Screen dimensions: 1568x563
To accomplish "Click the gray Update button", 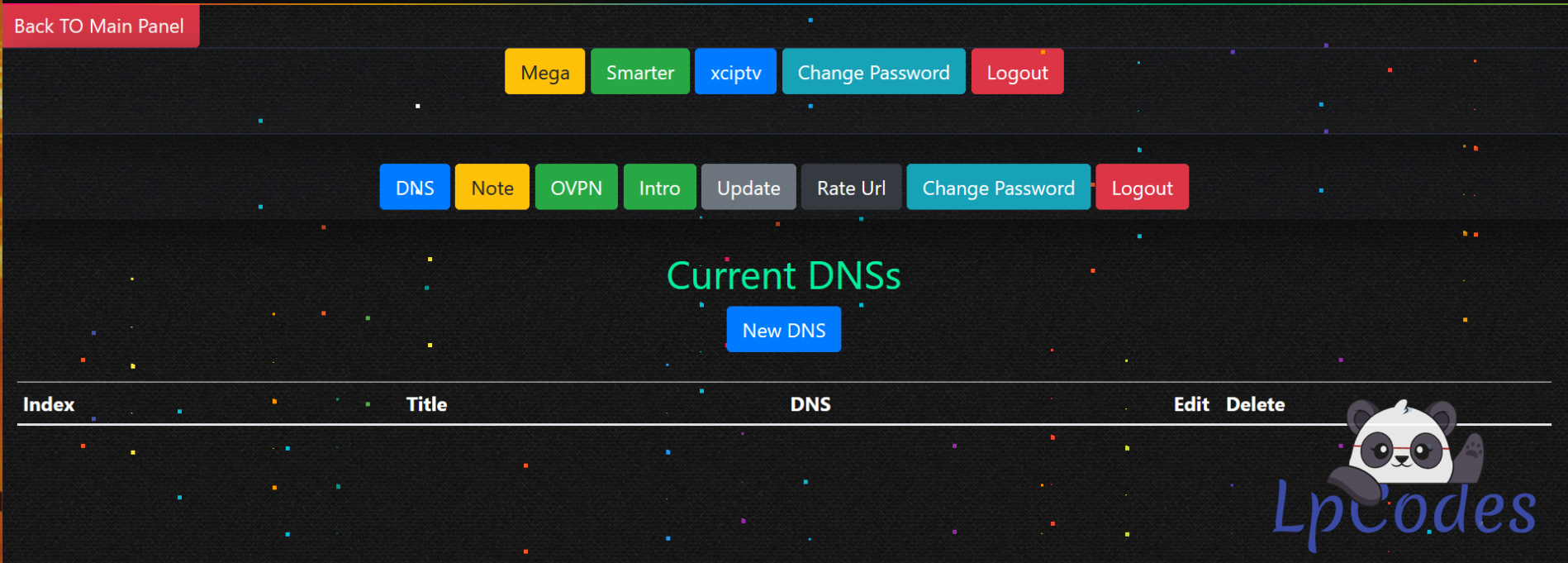I will 748,188.
